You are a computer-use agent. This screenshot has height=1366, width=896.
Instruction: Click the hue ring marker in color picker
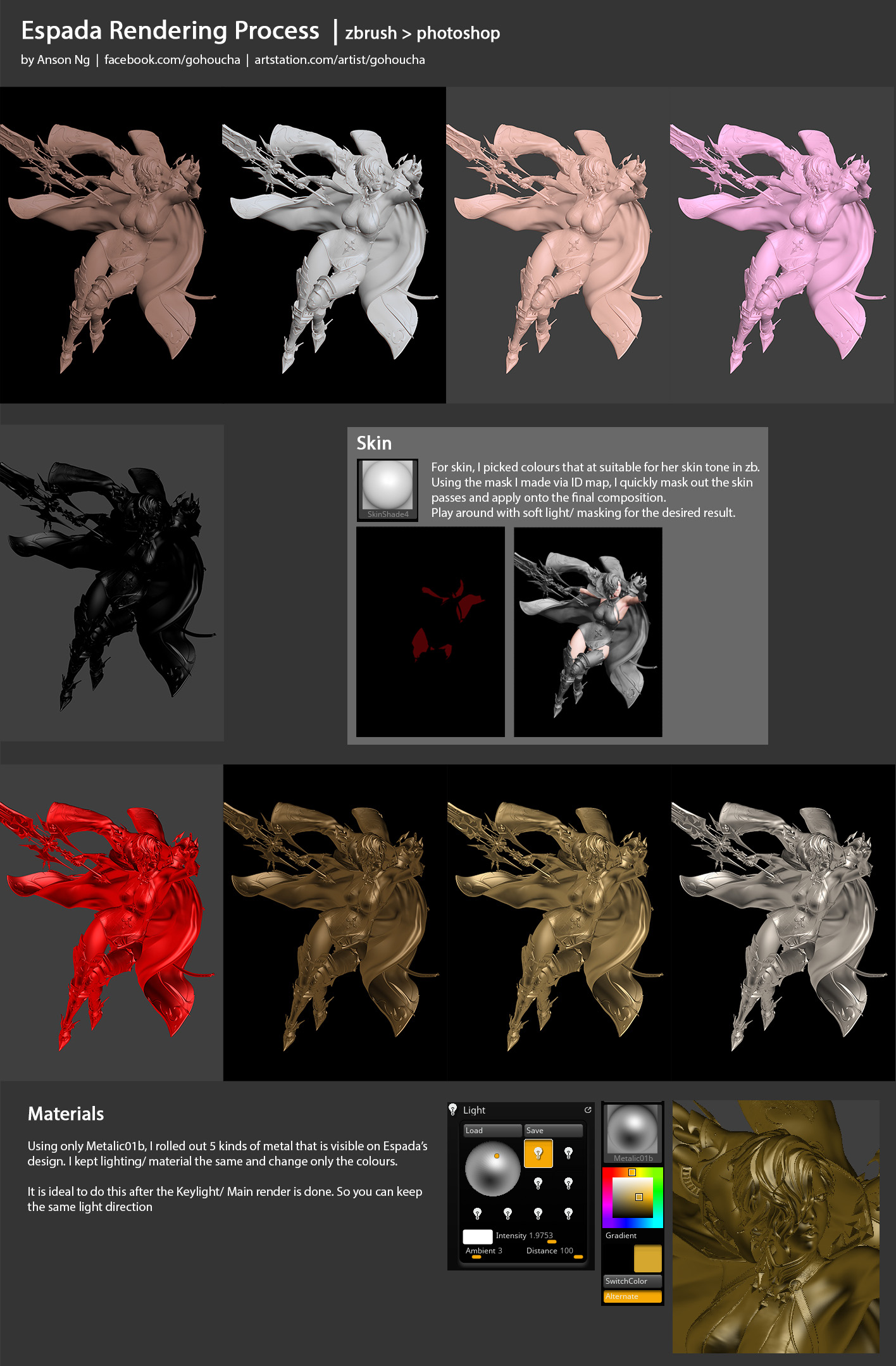tap(632, 1172)
